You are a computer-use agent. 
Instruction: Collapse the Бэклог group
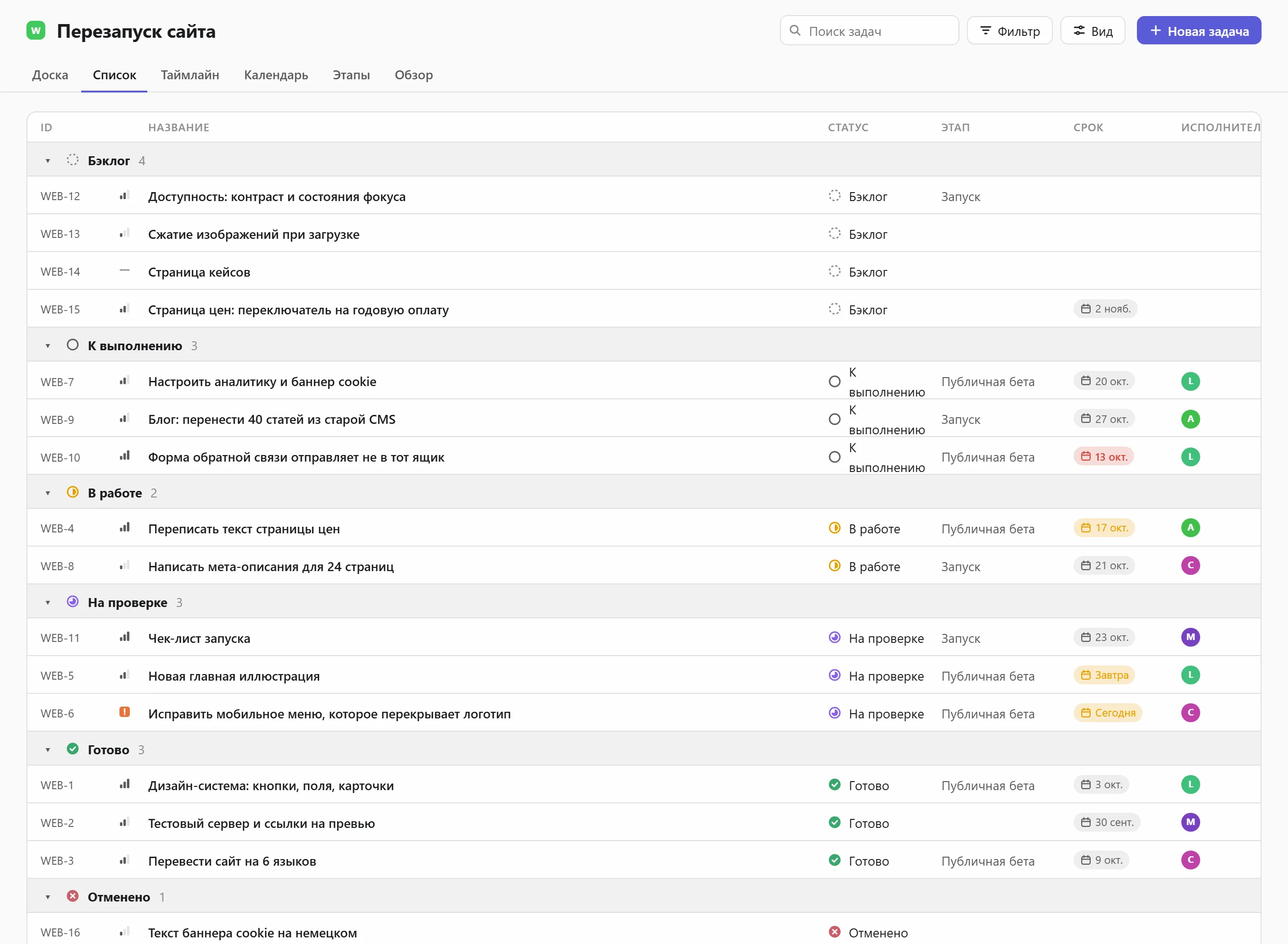[48, 161]
